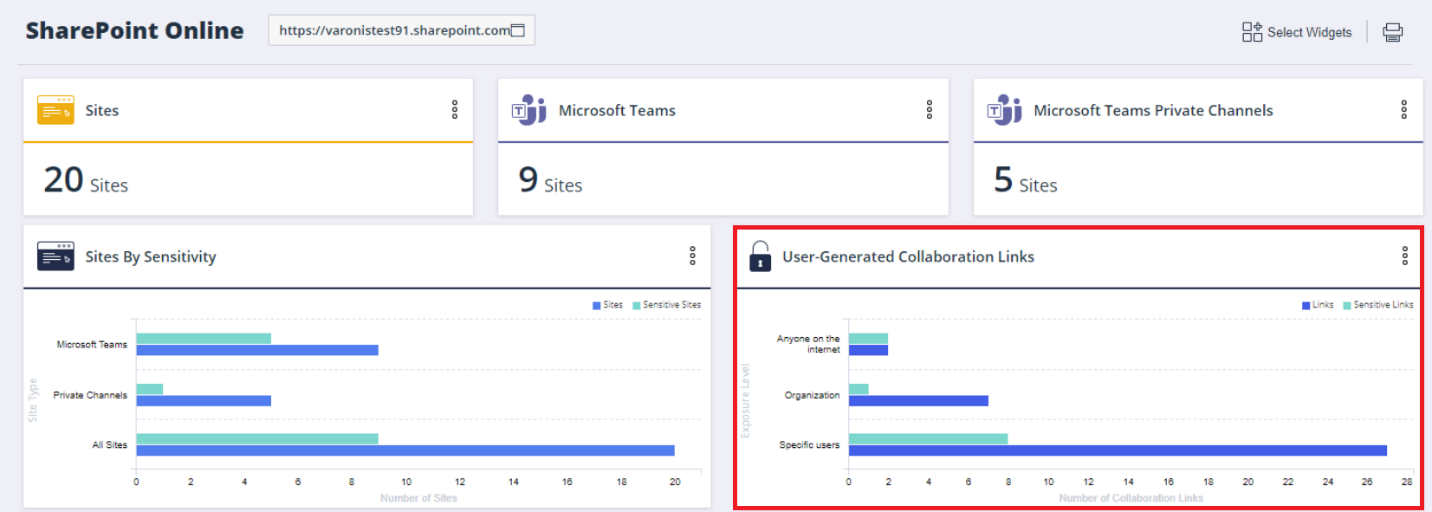Image resolution: width=1432 pixels, height=512 pixels.
Task: Open Sites widget three-dot menu
Action: pos(455,110)
